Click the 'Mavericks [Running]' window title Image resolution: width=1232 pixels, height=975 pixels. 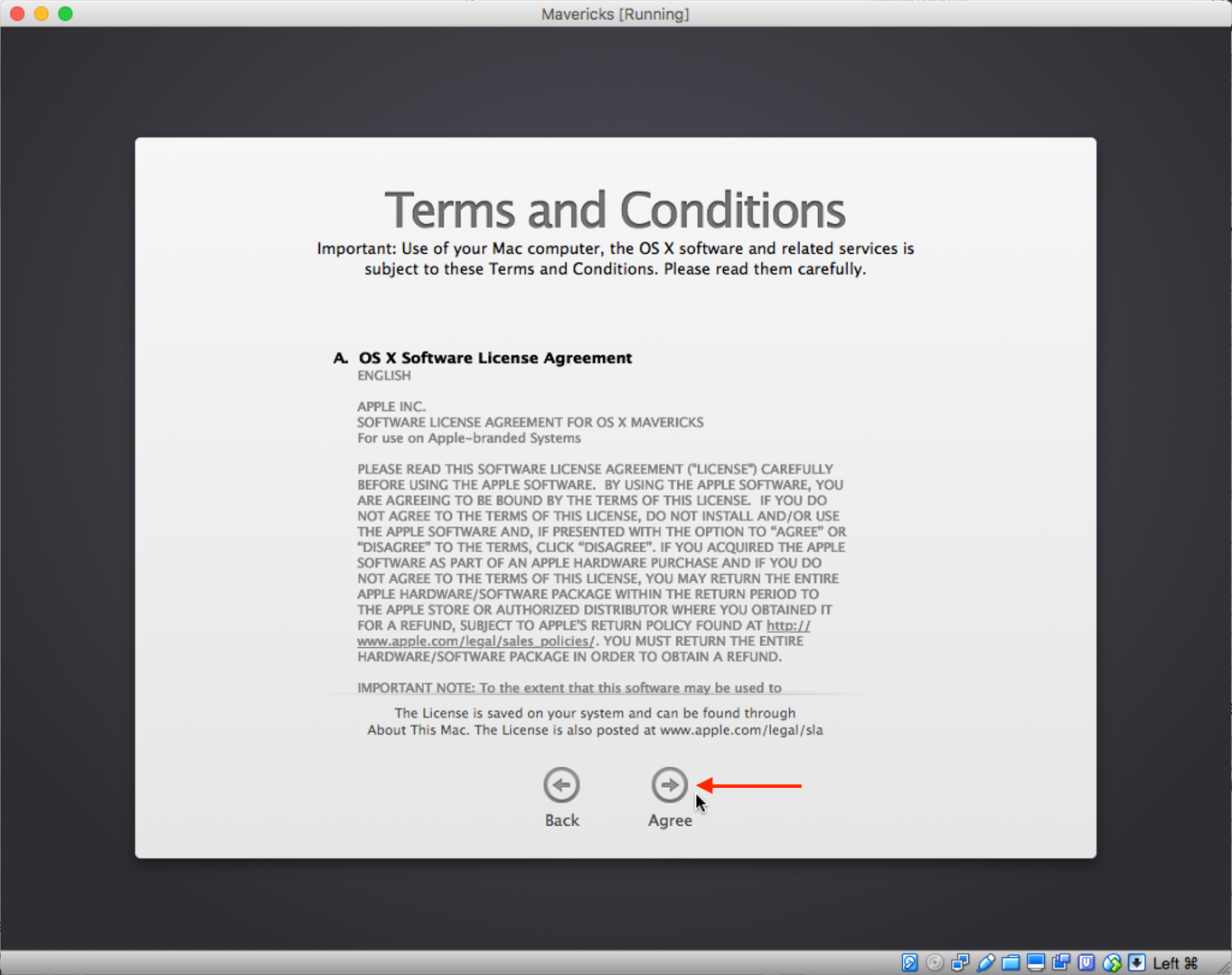pos(616,14)
